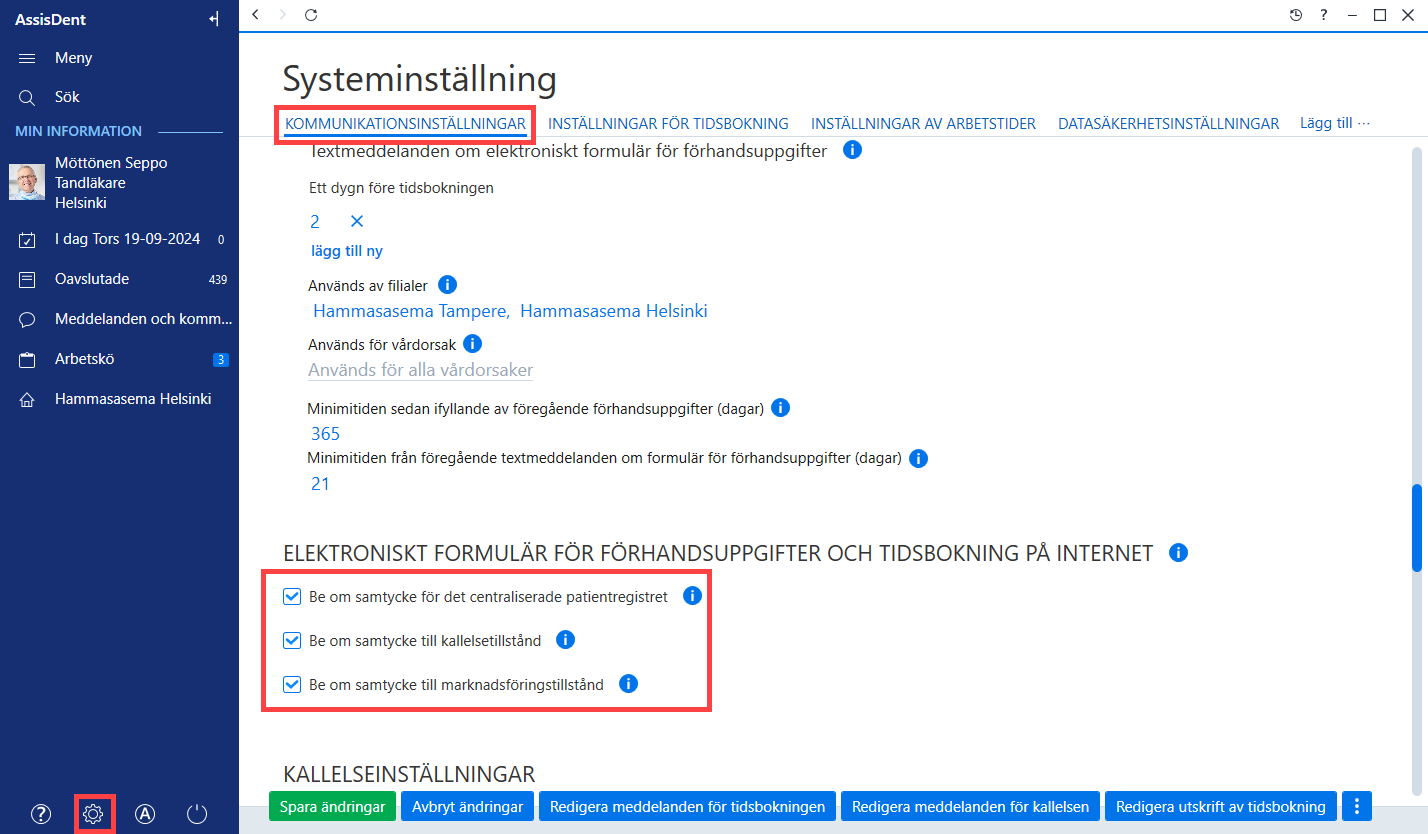Expand the Lägg till ··· tab overflow
1428x834 pixels.
tap(1335, 123)
